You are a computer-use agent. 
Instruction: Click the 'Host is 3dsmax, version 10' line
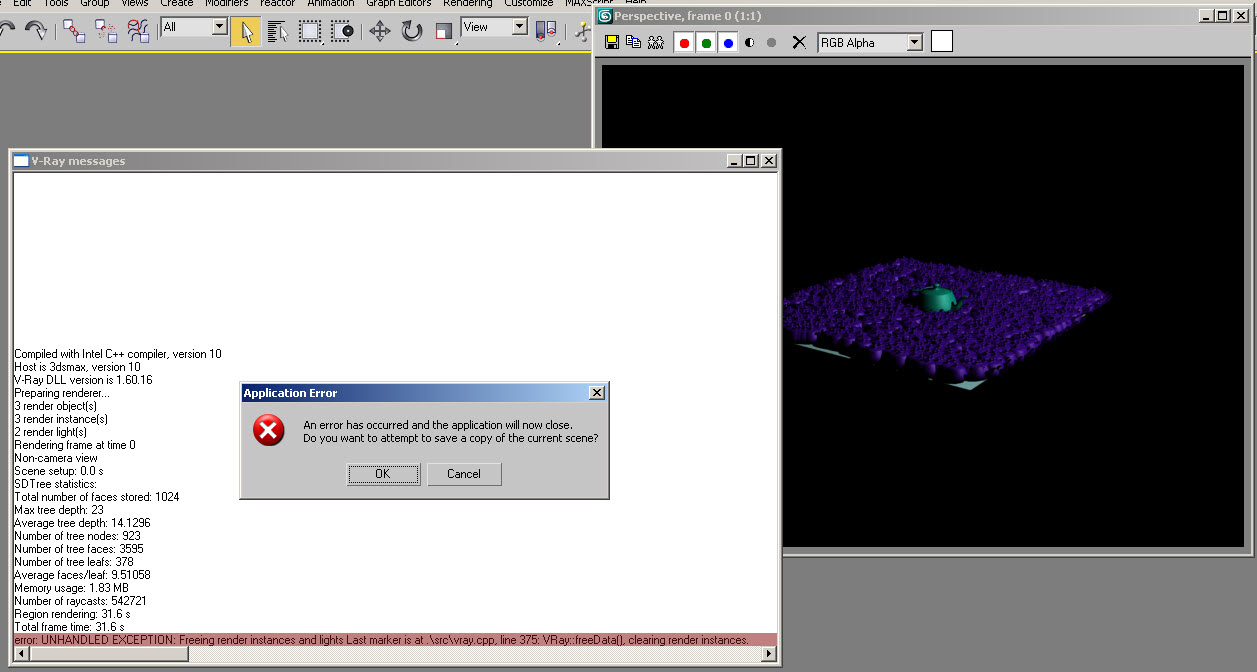(78, 367)
